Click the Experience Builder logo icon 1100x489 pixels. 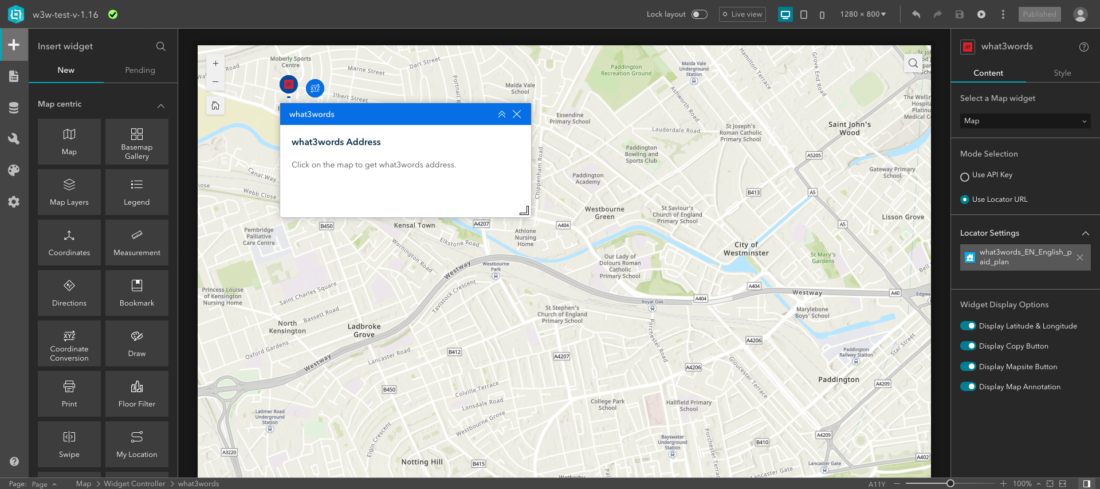[x=15, y=14]
